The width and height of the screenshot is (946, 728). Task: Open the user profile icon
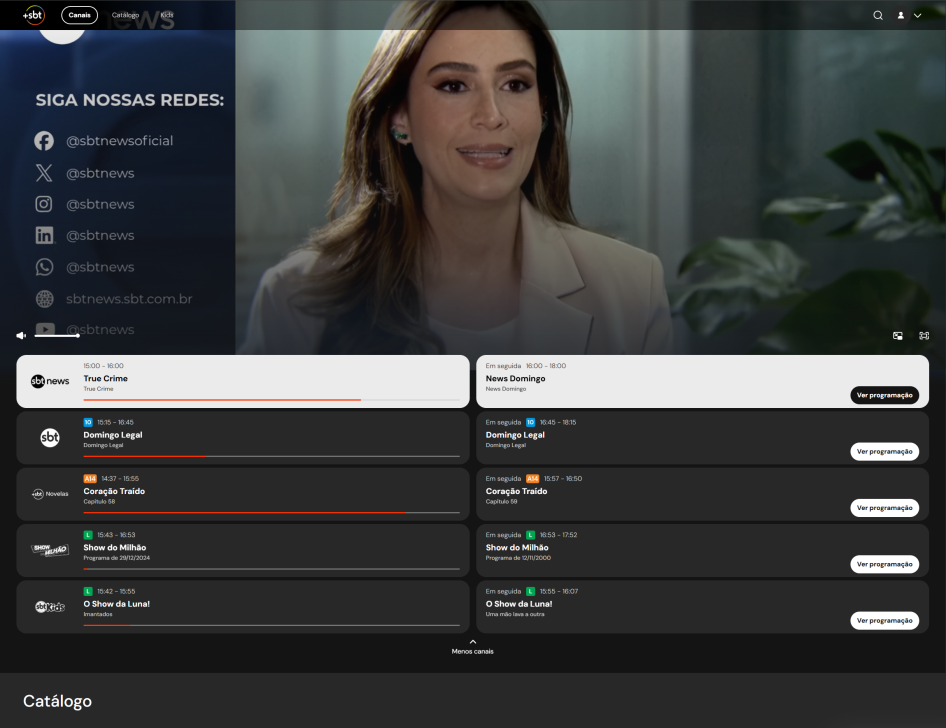(x=901, y=16)
